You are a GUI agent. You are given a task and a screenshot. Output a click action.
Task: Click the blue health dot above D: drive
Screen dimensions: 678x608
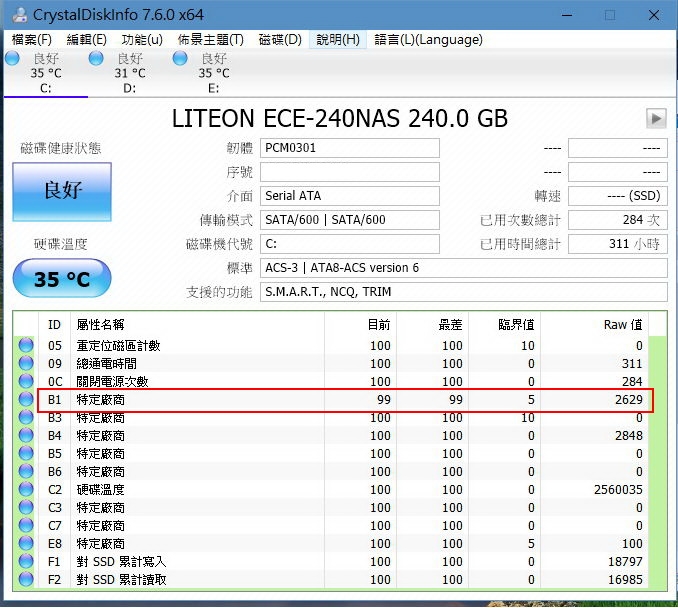[x=96, y=58]
